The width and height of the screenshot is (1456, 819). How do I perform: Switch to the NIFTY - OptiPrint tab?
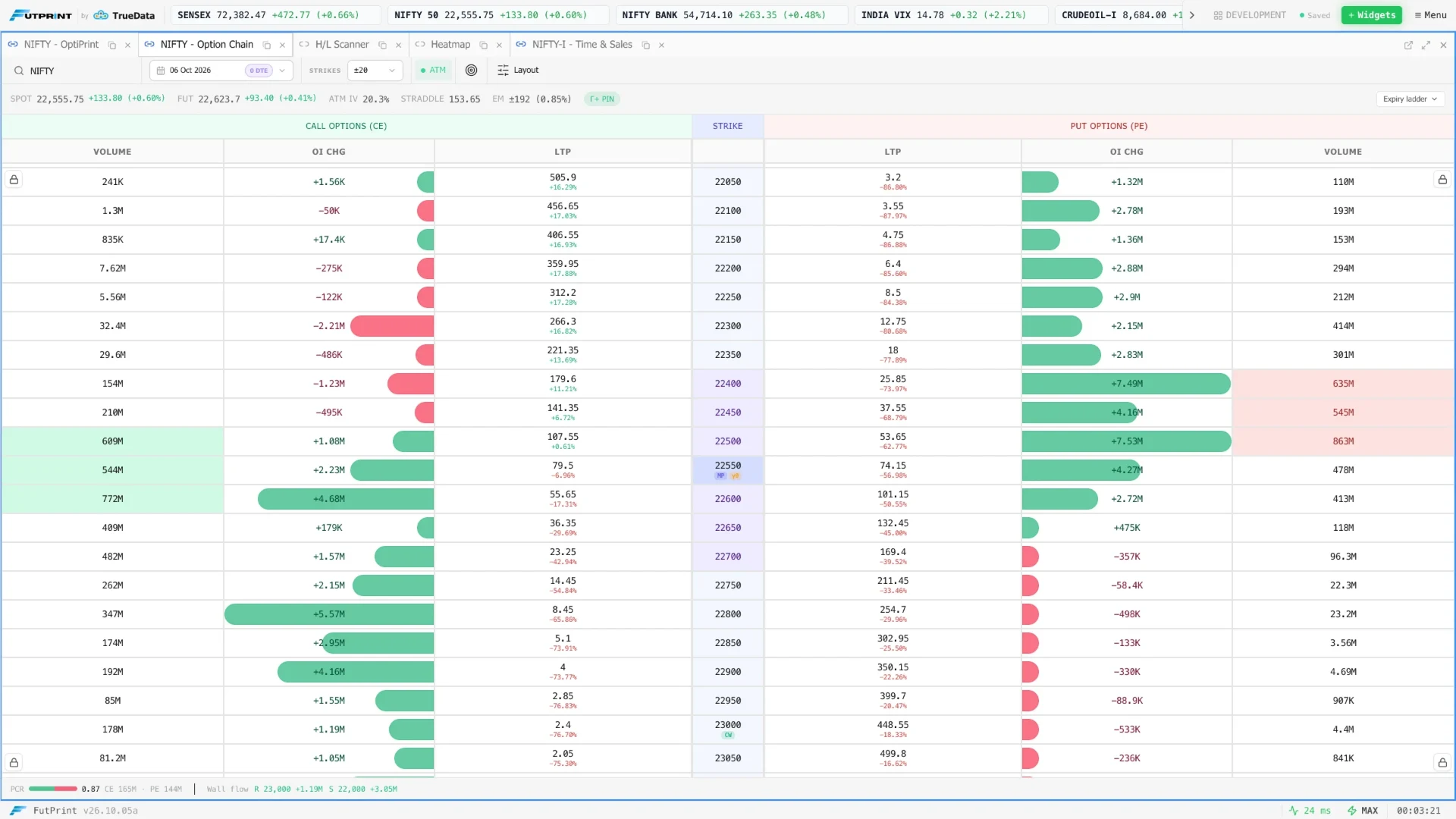click(x=61, y=45)
